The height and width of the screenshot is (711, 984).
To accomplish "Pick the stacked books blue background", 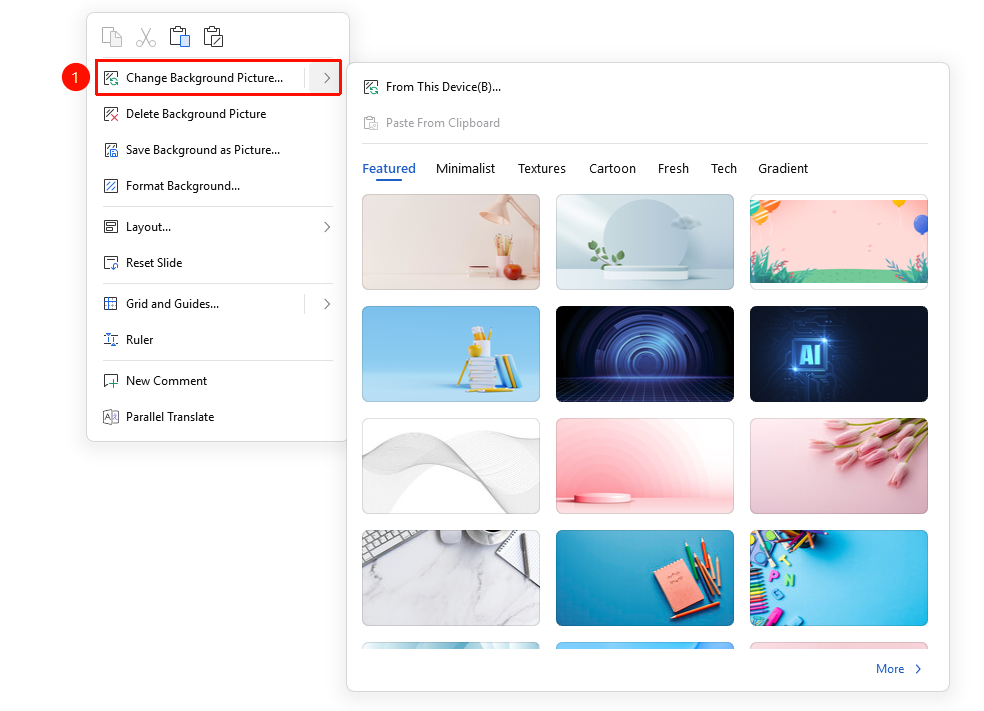I will [451, 354].
